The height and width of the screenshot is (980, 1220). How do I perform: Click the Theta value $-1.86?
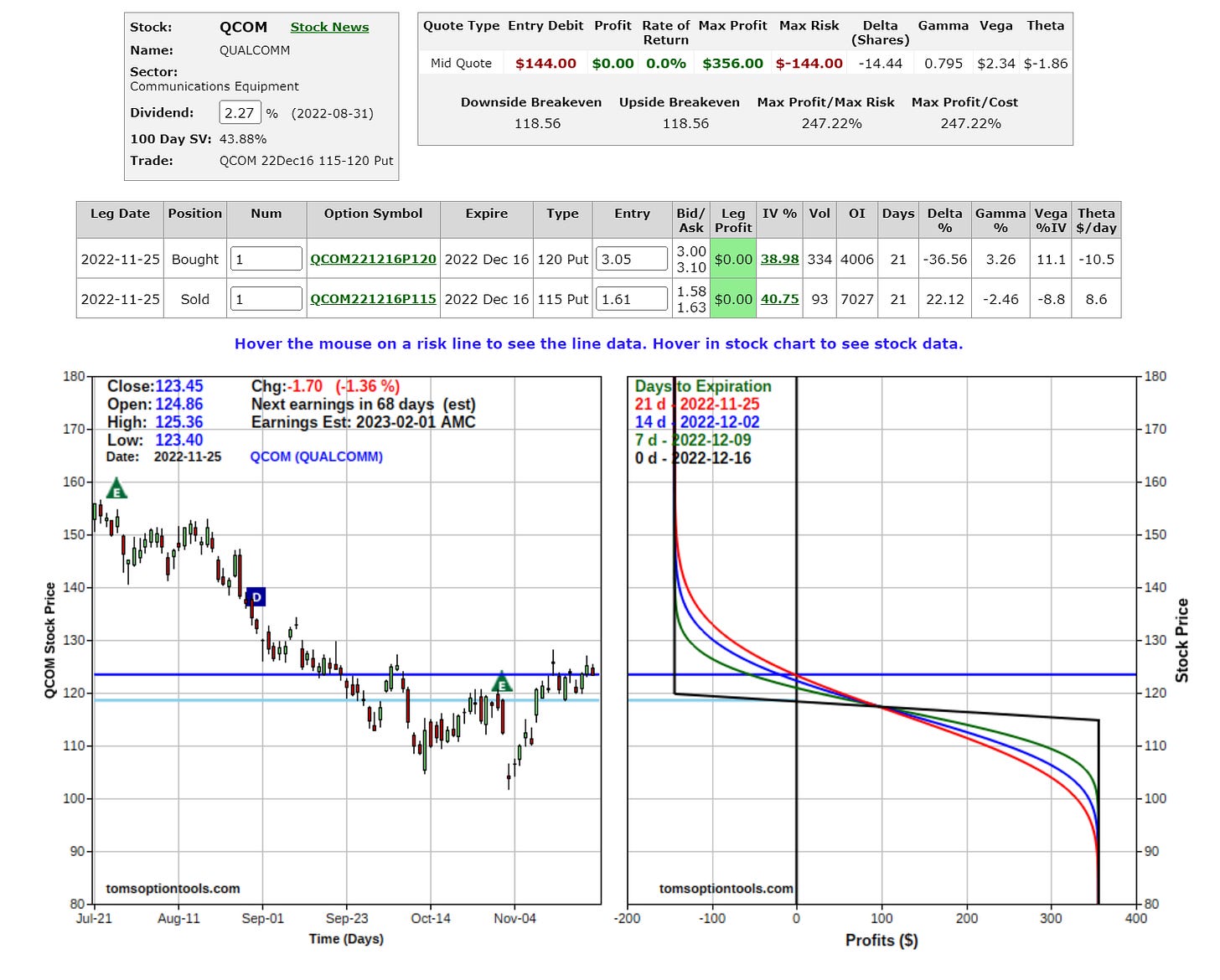coord(1046,63)
